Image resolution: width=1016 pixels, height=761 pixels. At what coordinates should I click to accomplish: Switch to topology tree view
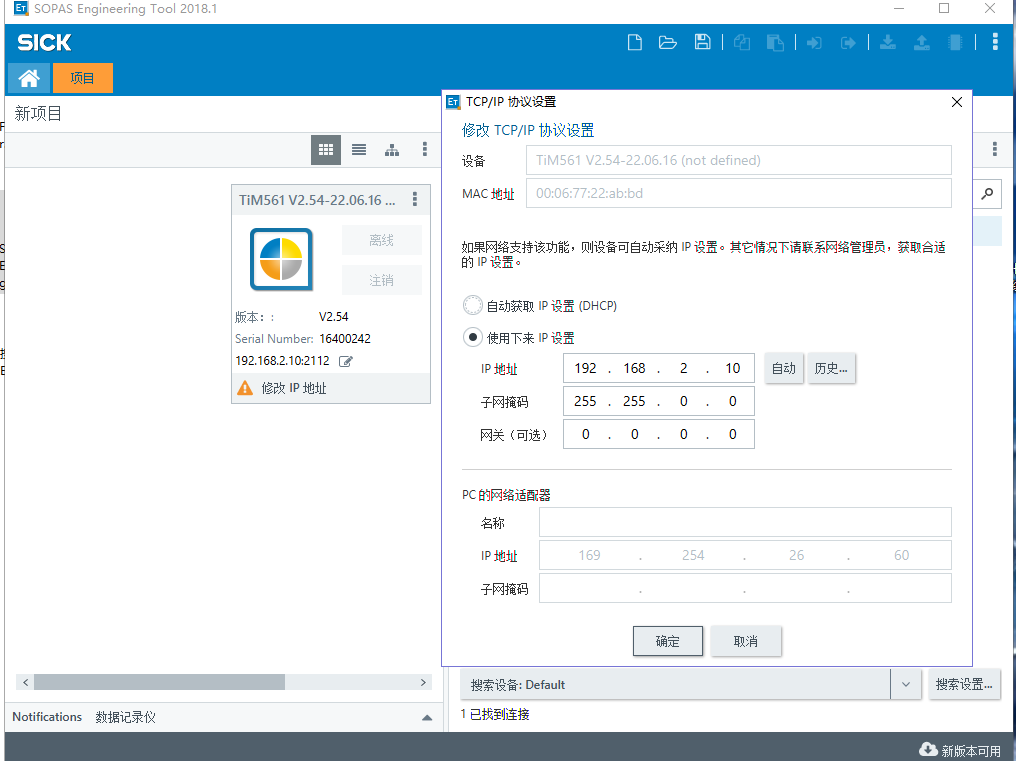(392, 150)
